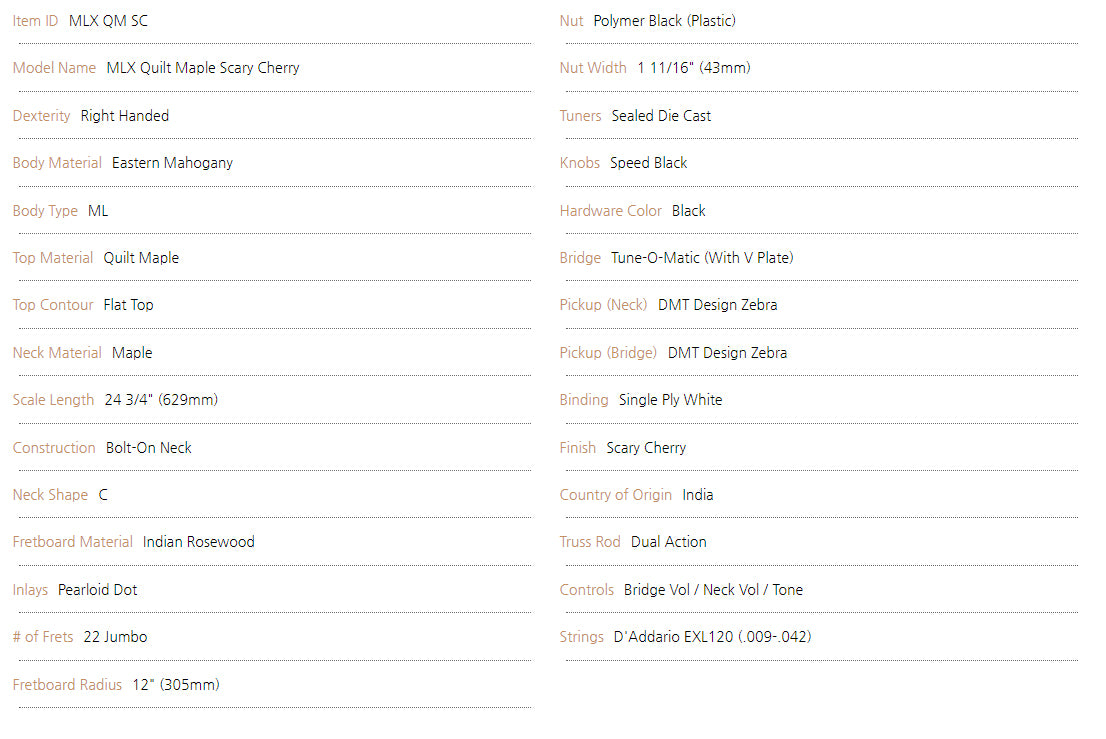This screenshot has width=1106, height=739.
Task: Click the Nut Width 1 11/16" value
Action: pos(693,68)
